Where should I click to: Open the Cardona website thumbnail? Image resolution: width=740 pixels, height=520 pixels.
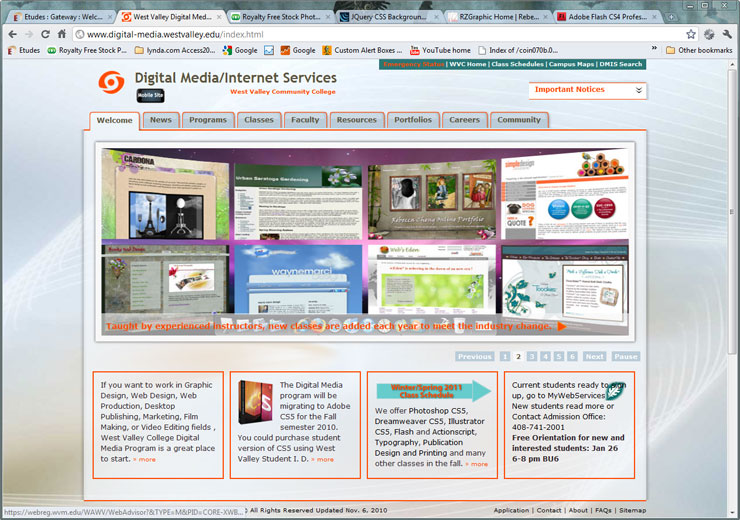[x=165, y=194]
